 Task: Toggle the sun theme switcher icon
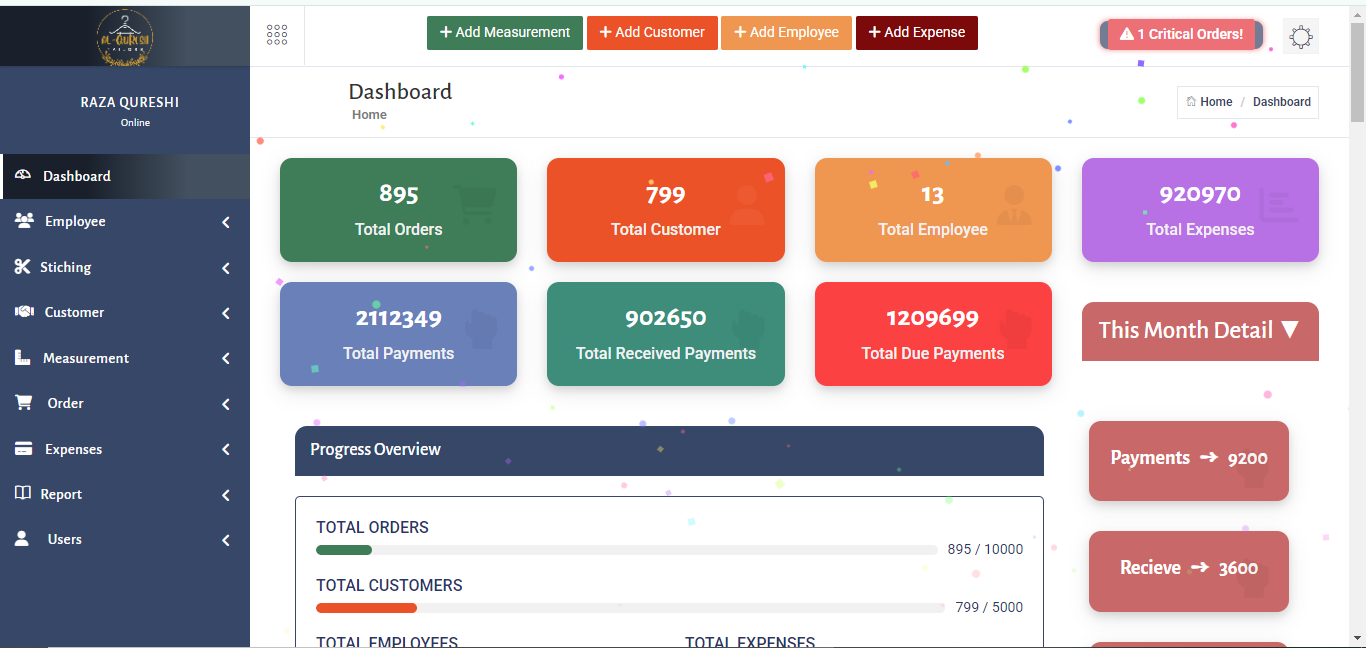tap(1300, 37)
